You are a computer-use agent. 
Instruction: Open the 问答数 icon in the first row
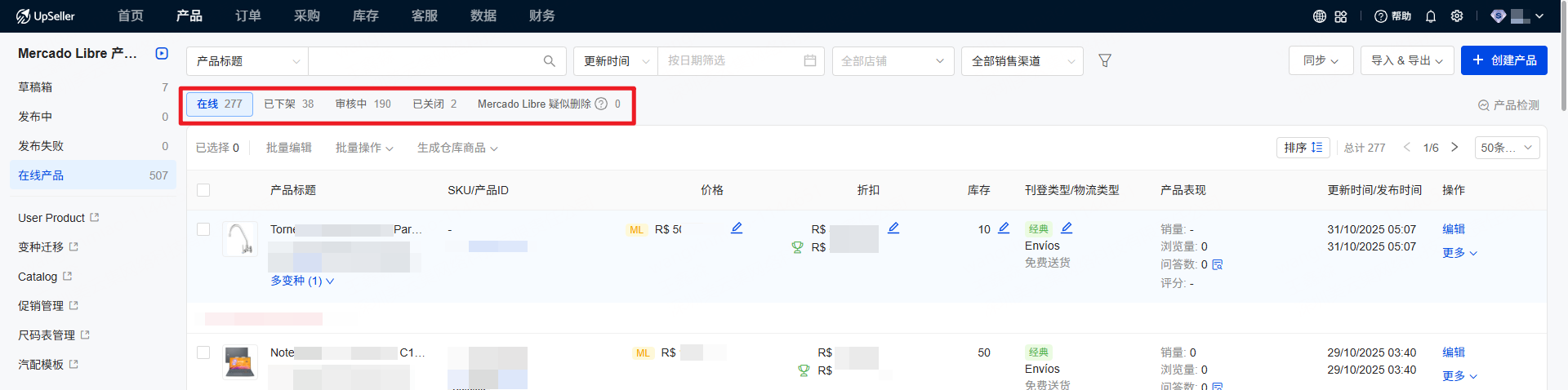point(1218,264)
